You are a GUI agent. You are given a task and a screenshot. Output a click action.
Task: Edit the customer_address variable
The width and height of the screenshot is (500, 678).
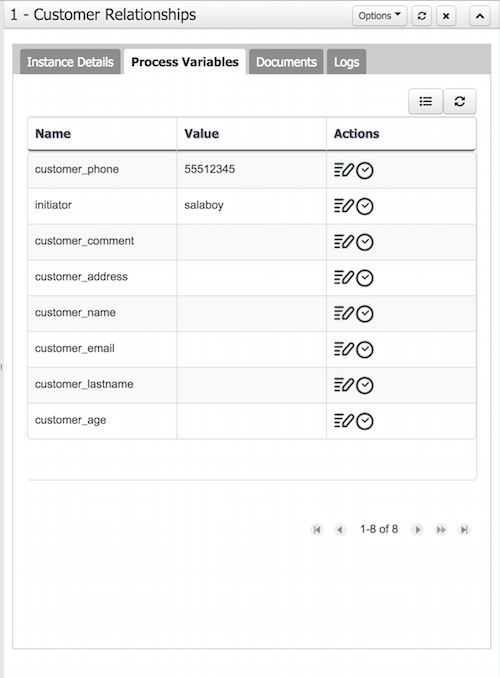click(344, 278)
